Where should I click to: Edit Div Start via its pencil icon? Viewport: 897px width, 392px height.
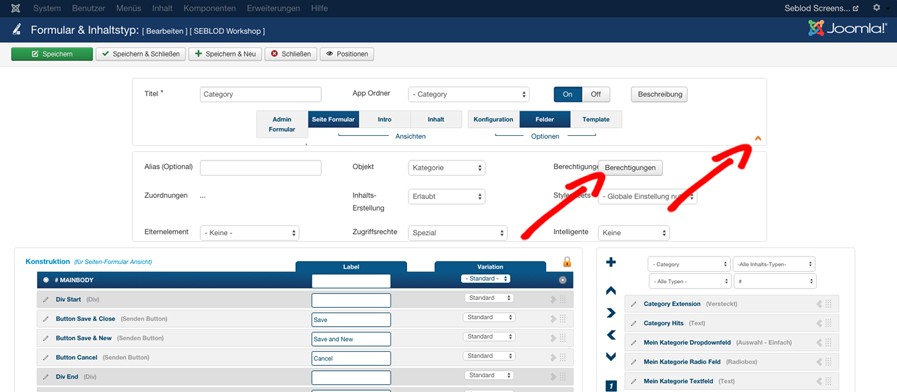(46, 300)
